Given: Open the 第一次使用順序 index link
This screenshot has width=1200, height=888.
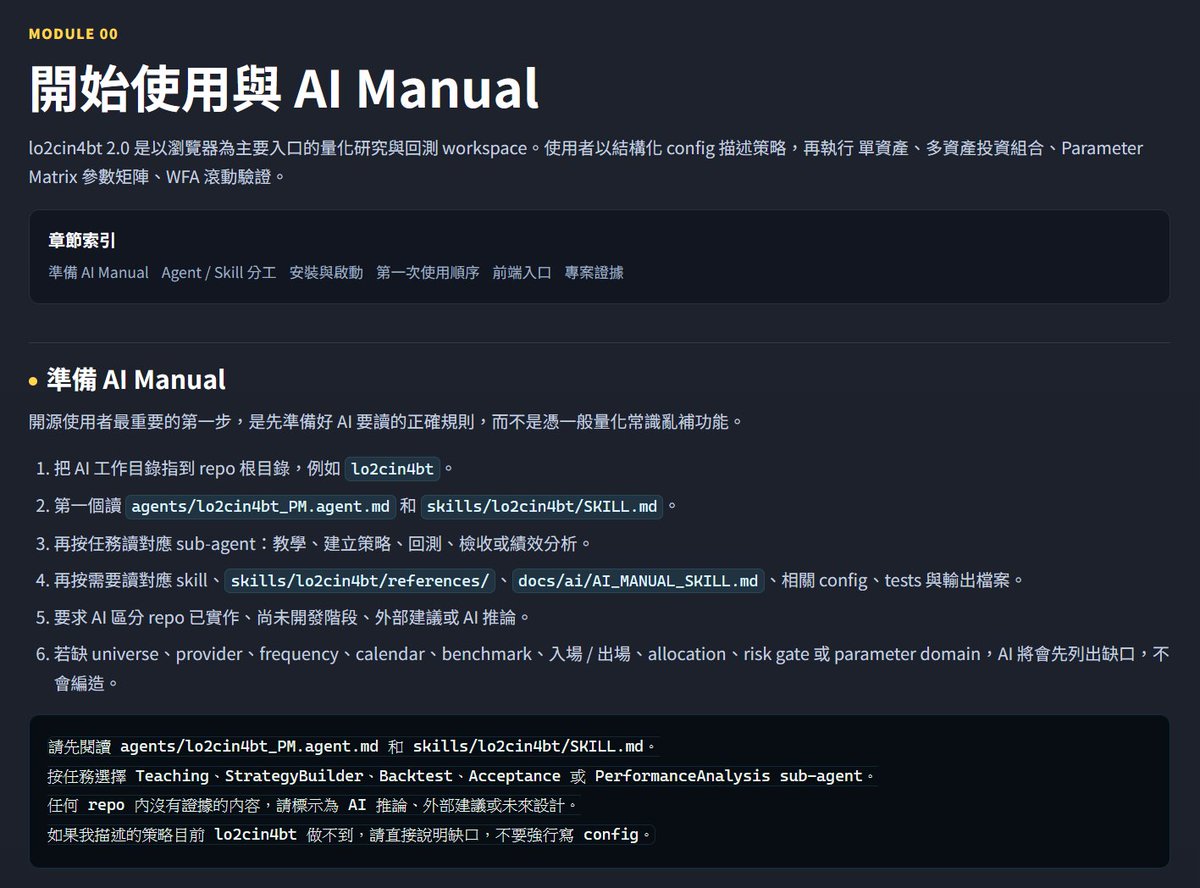Looking at the screenshot, I should [x=428, y=272].
